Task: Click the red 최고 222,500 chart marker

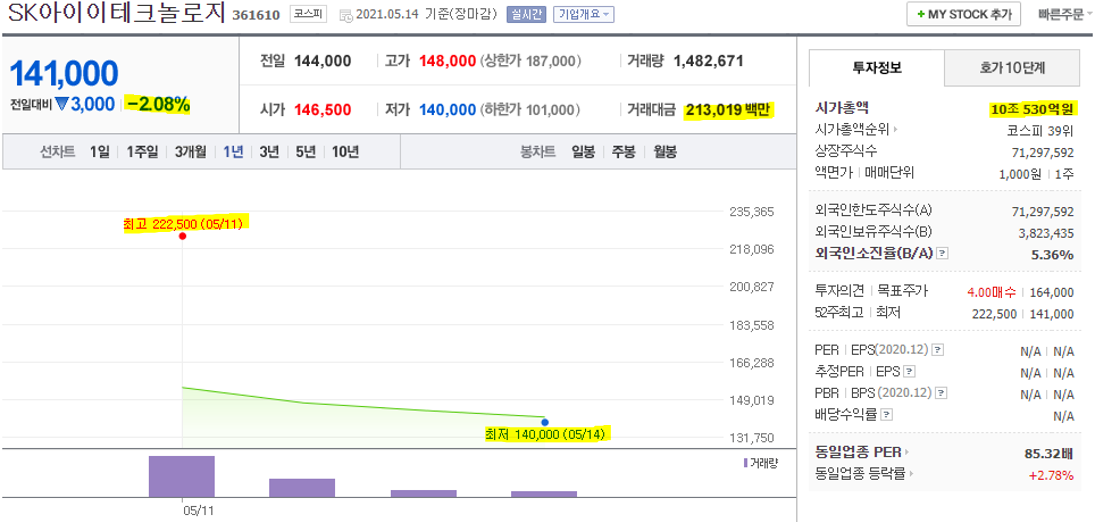Action: [182, 236]
